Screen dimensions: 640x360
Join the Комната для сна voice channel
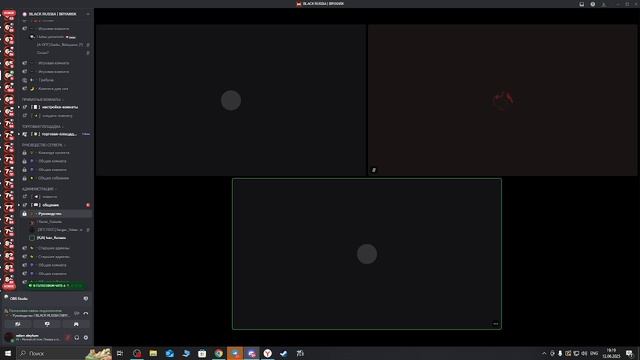(x=56, y=89)
